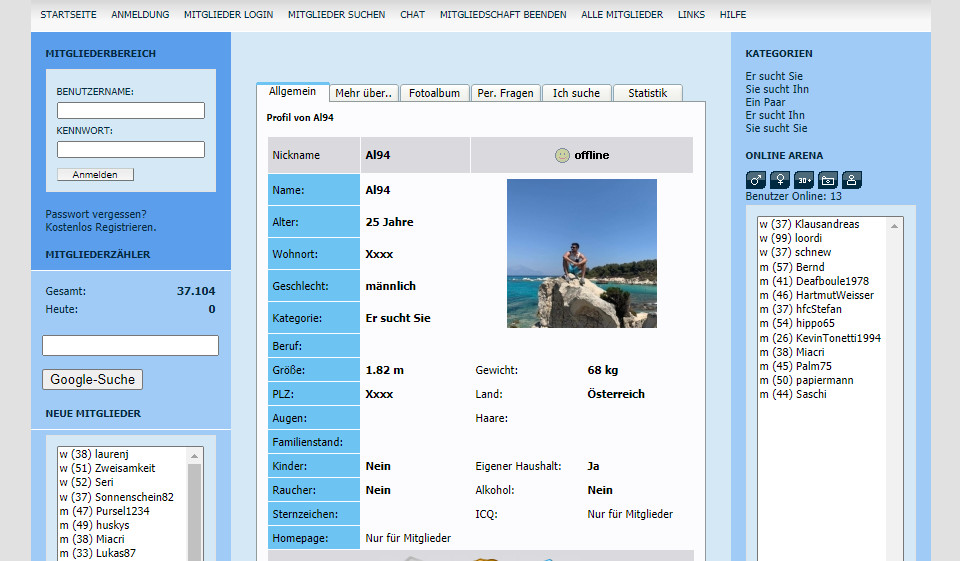Open the Mitglieder Suchen menu item
The image size is (960, 561).
(336, 15)
